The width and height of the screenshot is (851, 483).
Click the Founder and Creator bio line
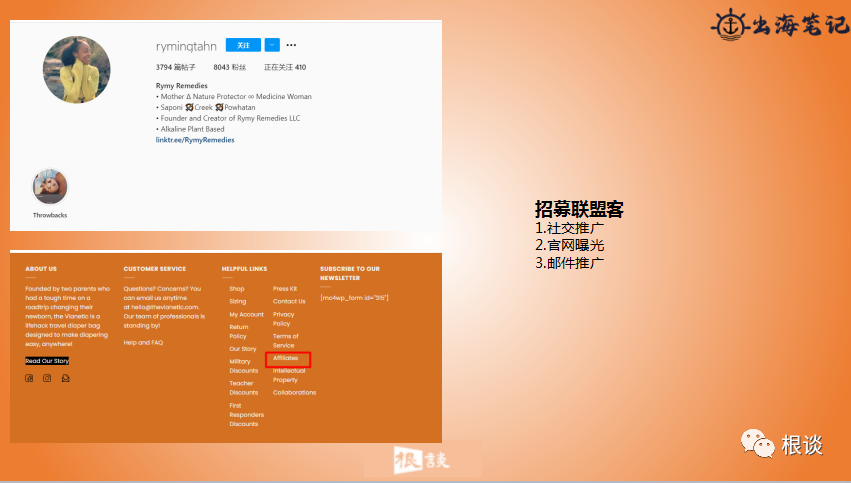tap(228, 118)
